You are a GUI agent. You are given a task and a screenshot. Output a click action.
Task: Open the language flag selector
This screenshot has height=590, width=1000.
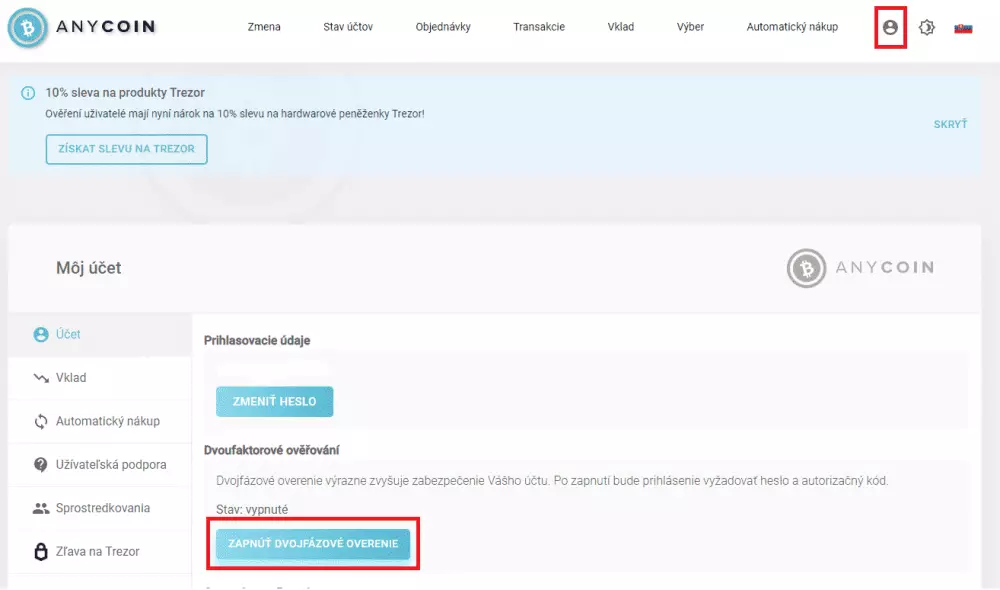(x=963, y=28)
